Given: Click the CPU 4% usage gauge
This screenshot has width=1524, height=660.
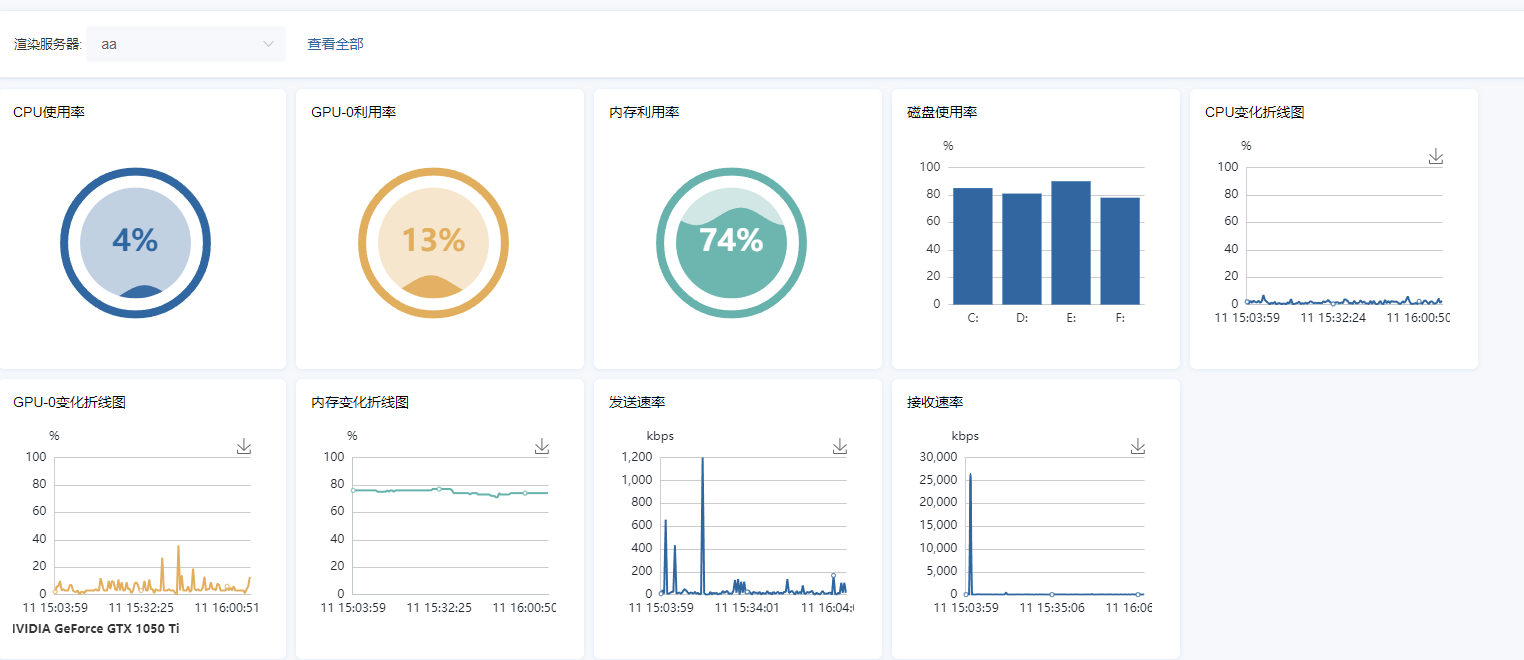Looking at the screenshot, I should click(135, 242).
